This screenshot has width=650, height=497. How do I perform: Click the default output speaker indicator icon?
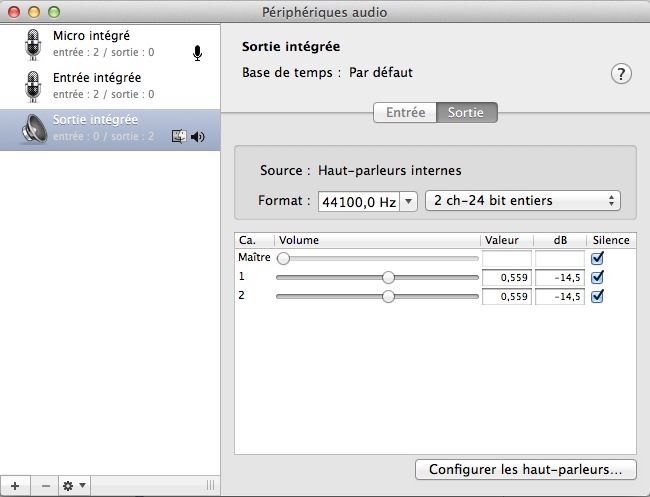click(x=198, y=137)
